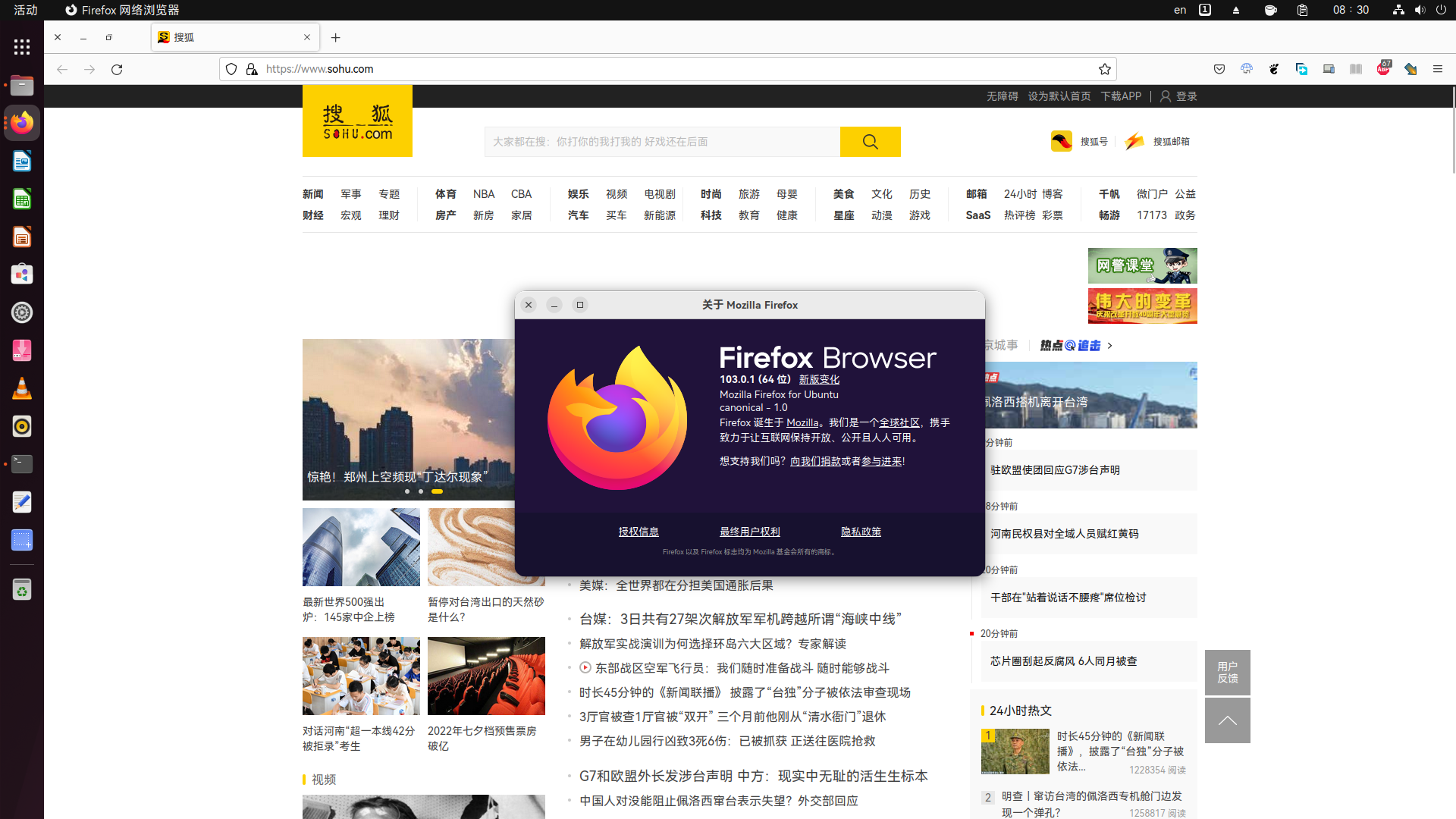Screen dimensions: 1456x819
Task: Open LibreOffice Writer from dock
Action: [22, 161]
